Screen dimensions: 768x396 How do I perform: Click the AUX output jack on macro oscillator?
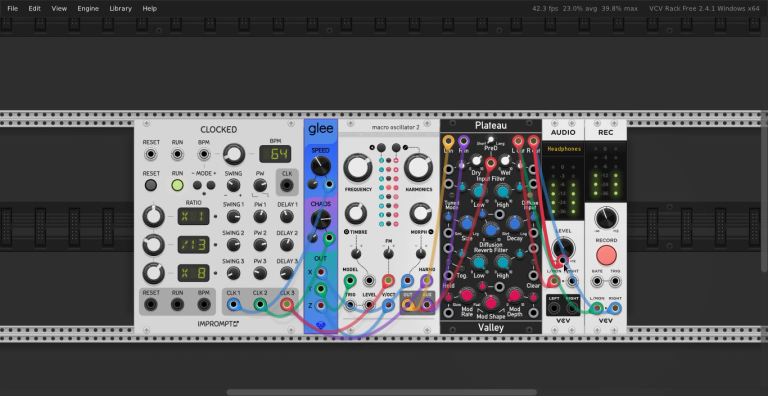[x=427, y=305]
